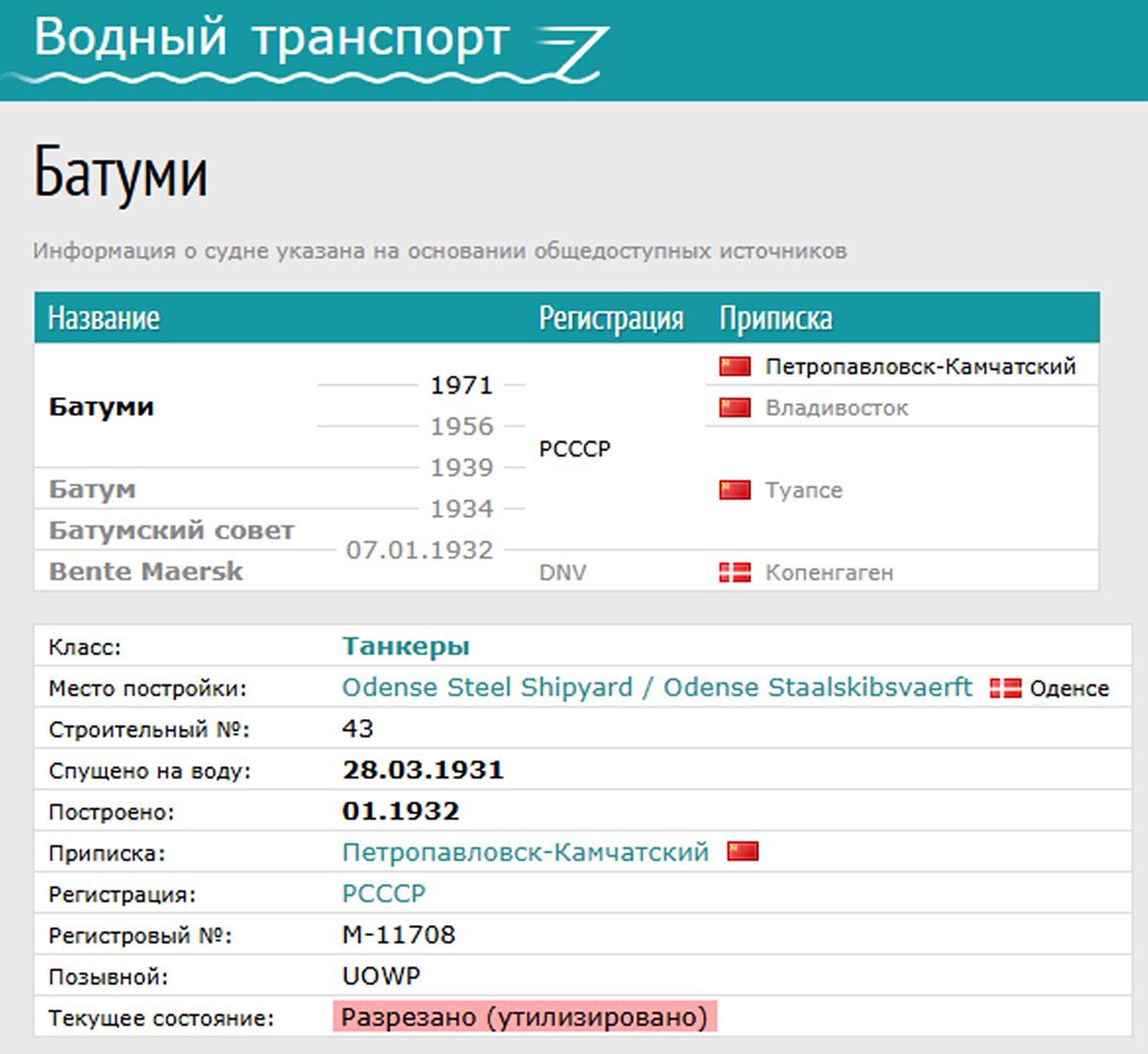This screenshot has width=1148, height=1054.
Task: Click the flag next to Туапсе
Action: [x=734, y=490]
